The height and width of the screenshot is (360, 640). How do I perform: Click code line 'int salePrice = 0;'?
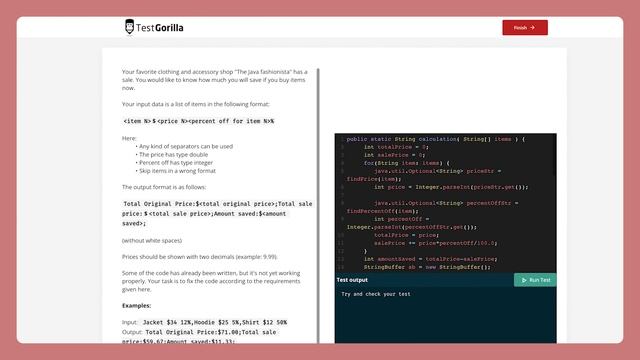(x=394, y=155)
